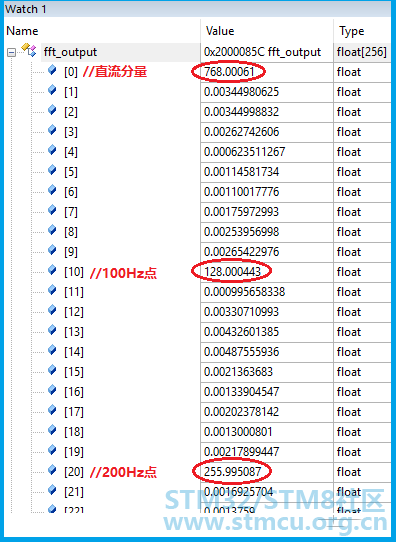
Task: Click the blue diamond icon of element [9]
Action: [52, 250]
